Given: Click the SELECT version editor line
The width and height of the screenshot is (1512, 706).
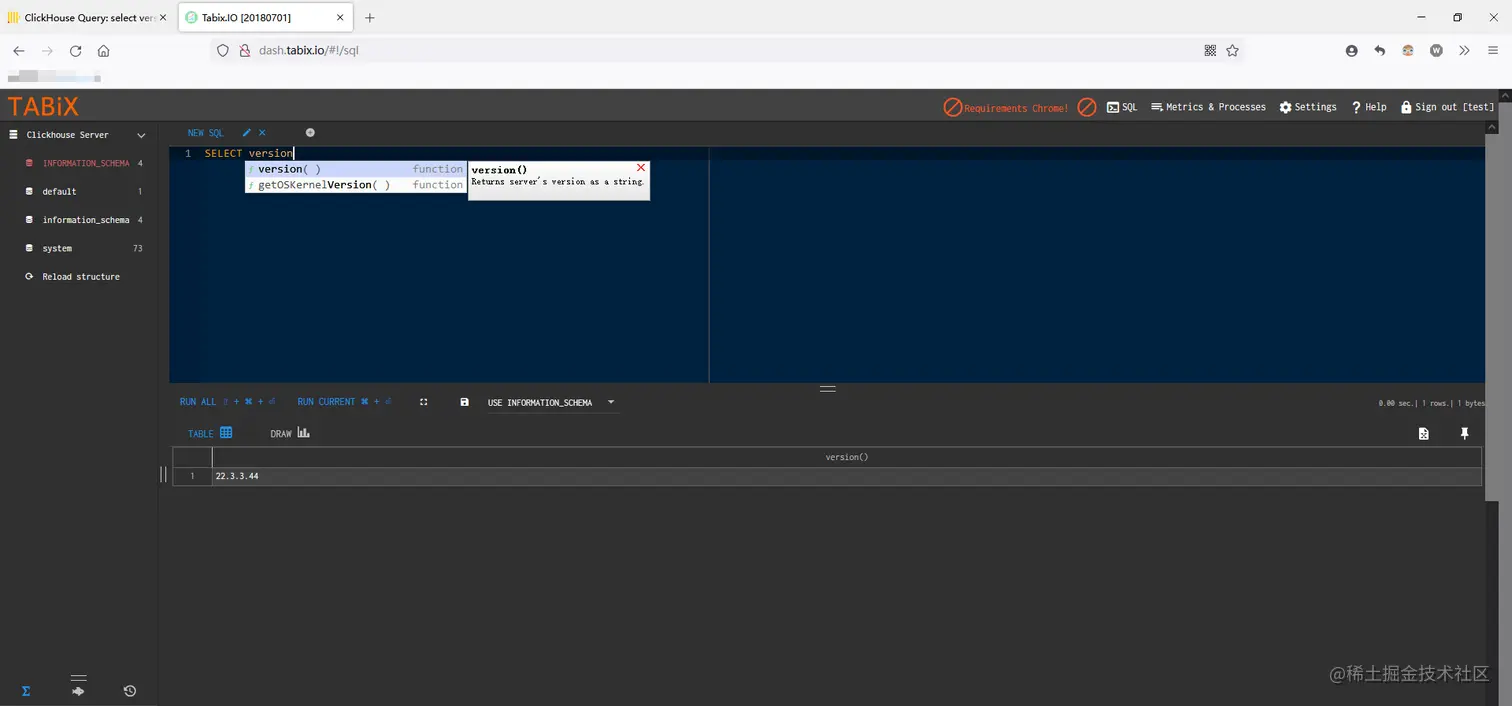Looking at the screenshot, I should pyautogui.click(x=249, y=153).
